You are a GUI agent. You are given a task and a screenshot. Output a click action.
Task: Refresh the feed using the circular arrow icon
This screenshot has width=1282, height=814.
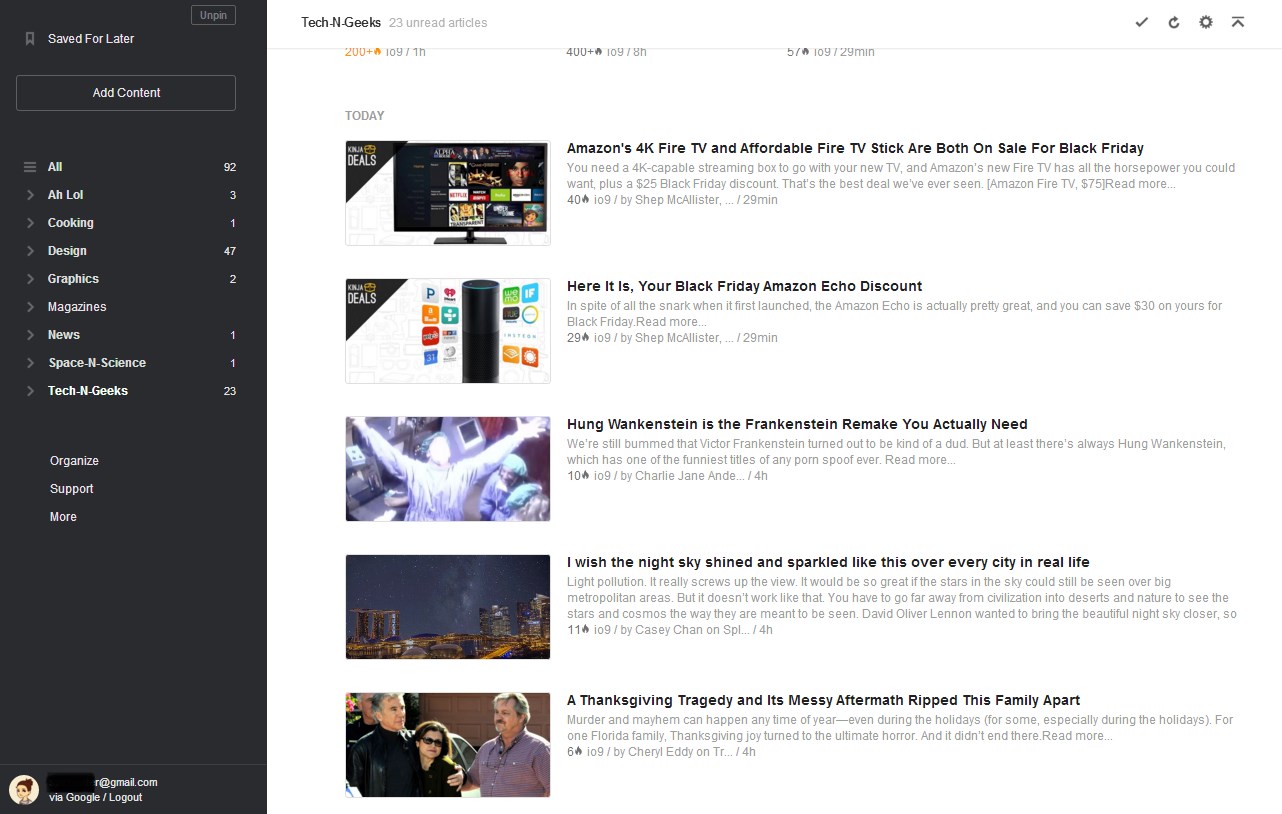click(x=1173, y=21)
